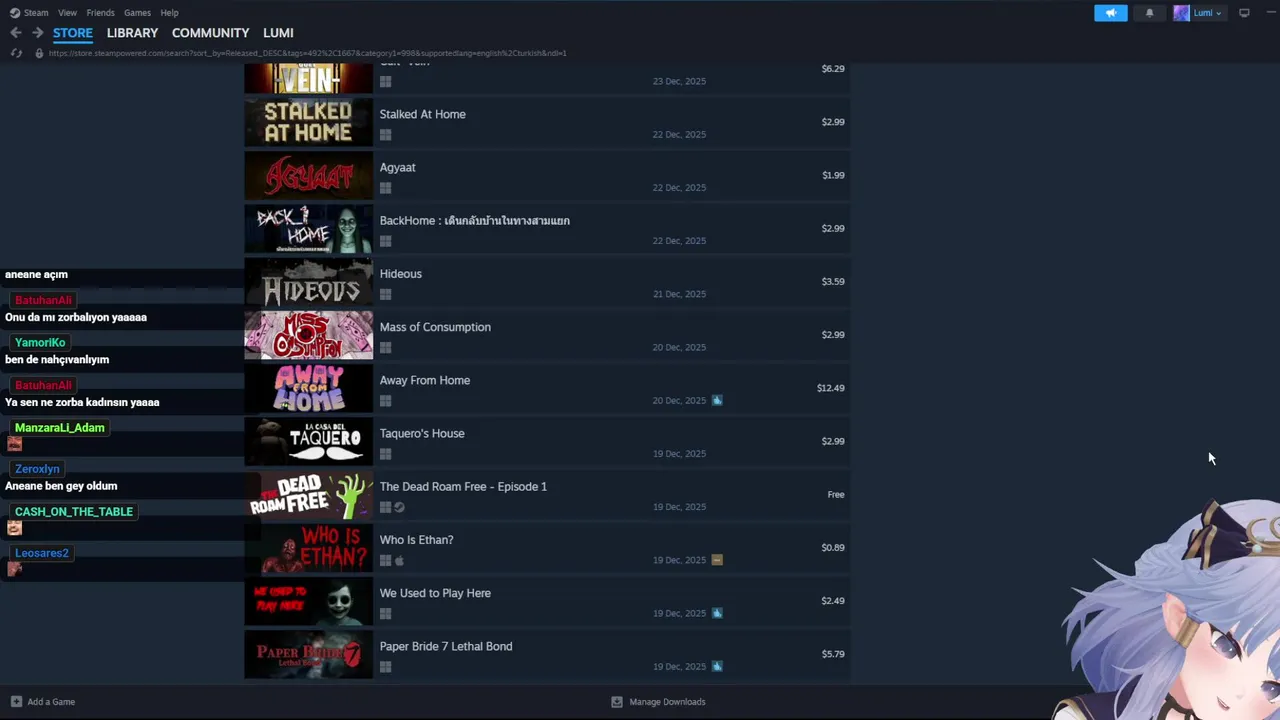Click the Agyaat capsule image
The height and width of the screenshot is (720, 1280).
point(309,175)
